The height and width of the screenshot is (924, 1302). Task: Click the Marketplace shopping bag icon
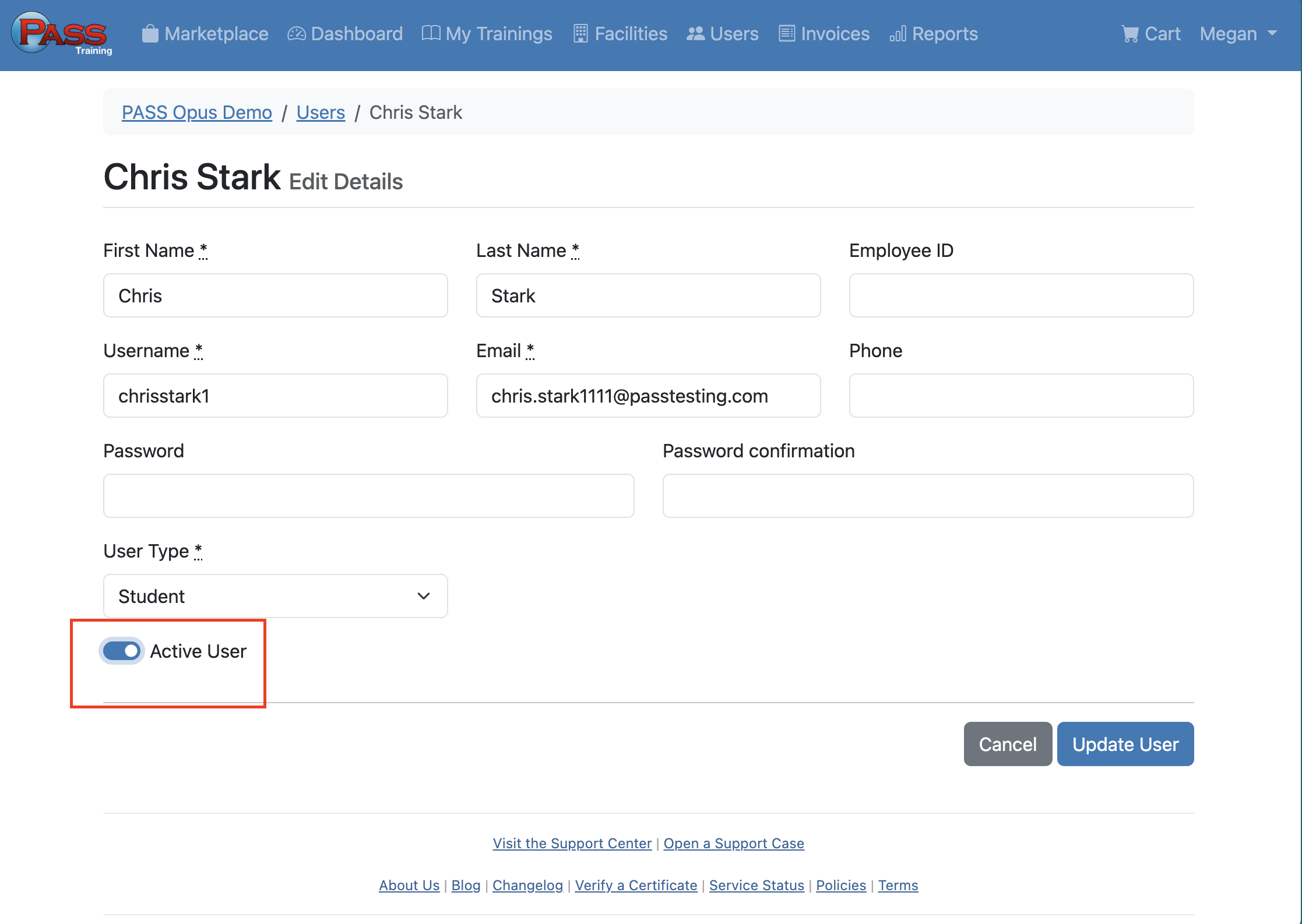click(150, 34)
